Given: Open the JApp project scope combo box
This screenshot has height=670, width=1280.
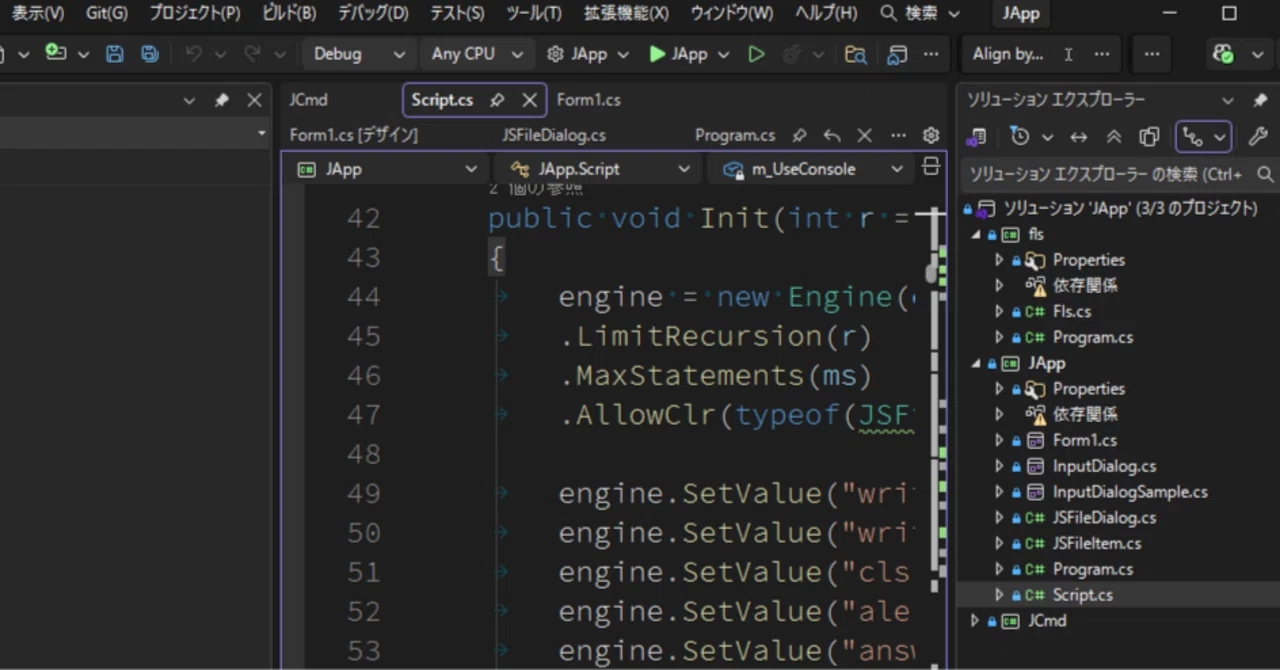Looking at the screenshot, I should 386,169.
